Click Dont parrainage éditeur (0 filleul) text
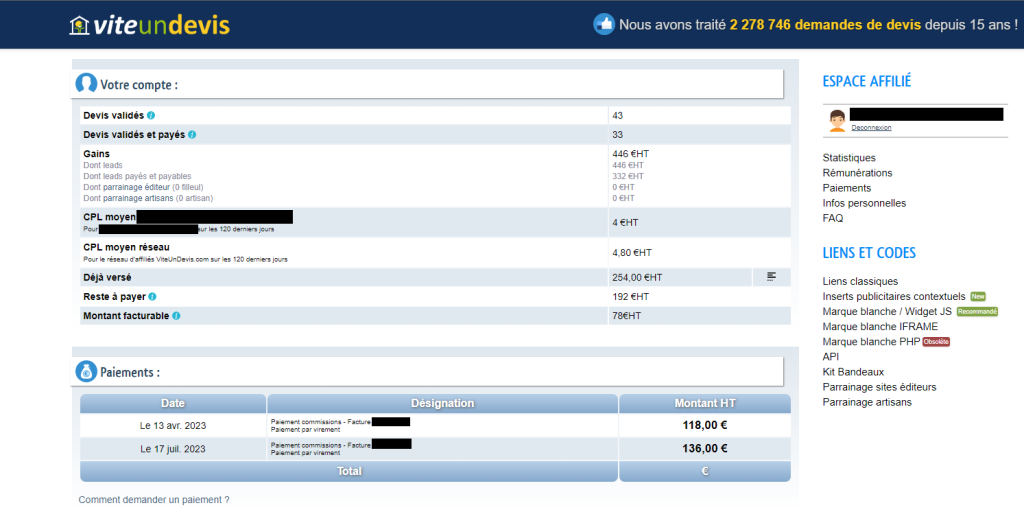Image resolution: width=1024 pixels, height=512 pixels. [143, 187]
